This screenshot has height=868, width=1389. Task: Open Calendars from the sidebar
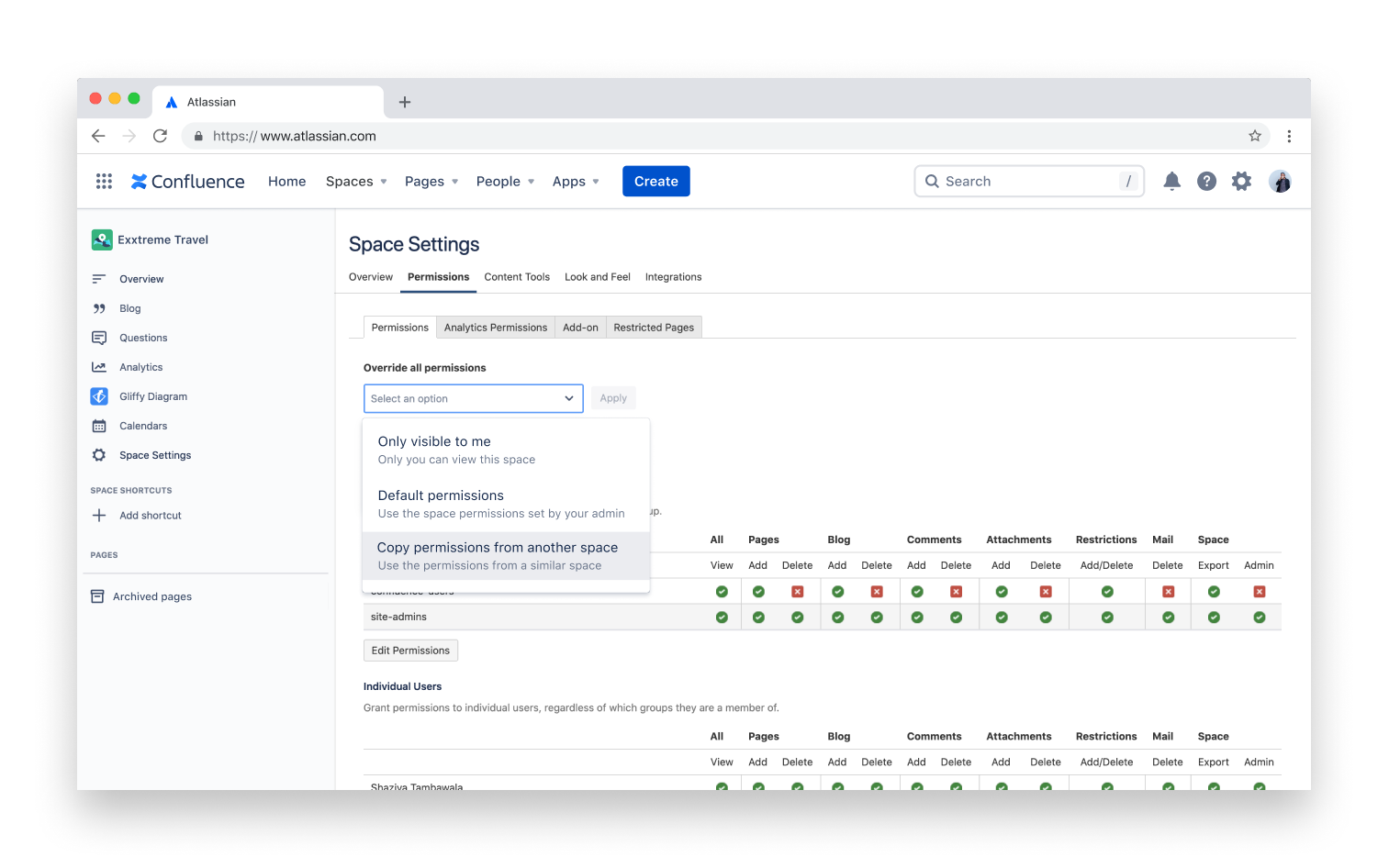coord(142,425)
